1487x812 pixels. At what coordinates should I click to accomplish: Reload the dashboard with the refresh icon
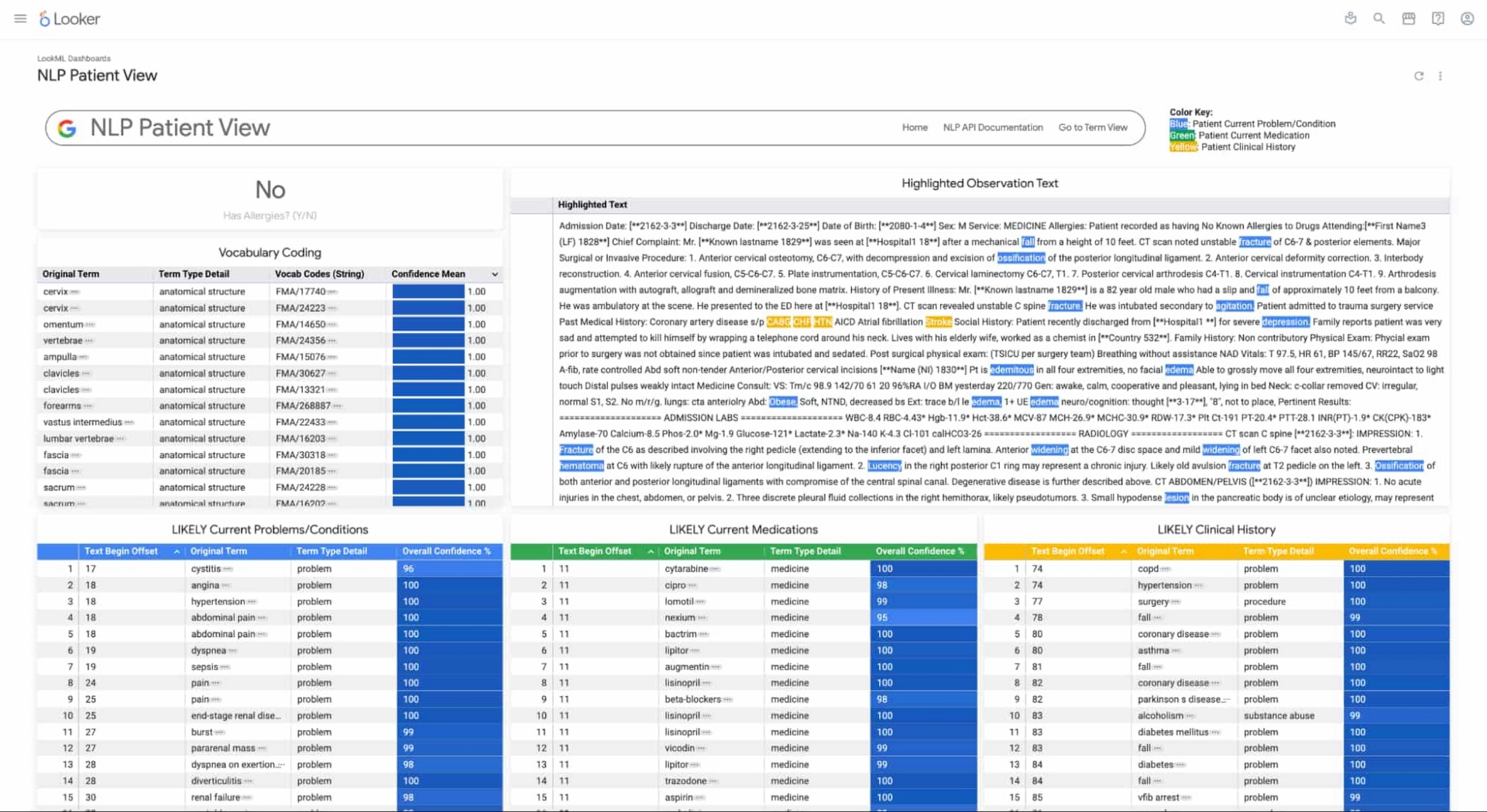click(x=1419, y=76)
